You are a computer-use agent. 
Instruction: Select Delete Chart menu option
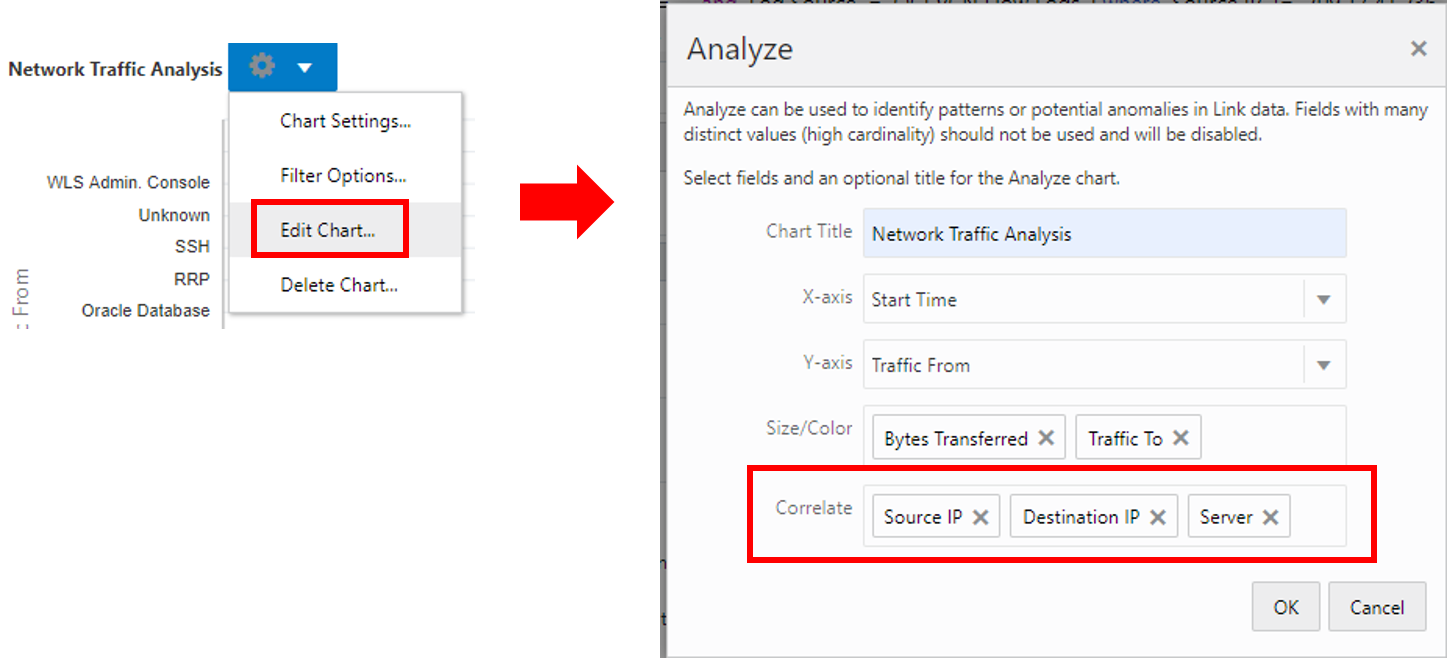(x=339, y=285)
